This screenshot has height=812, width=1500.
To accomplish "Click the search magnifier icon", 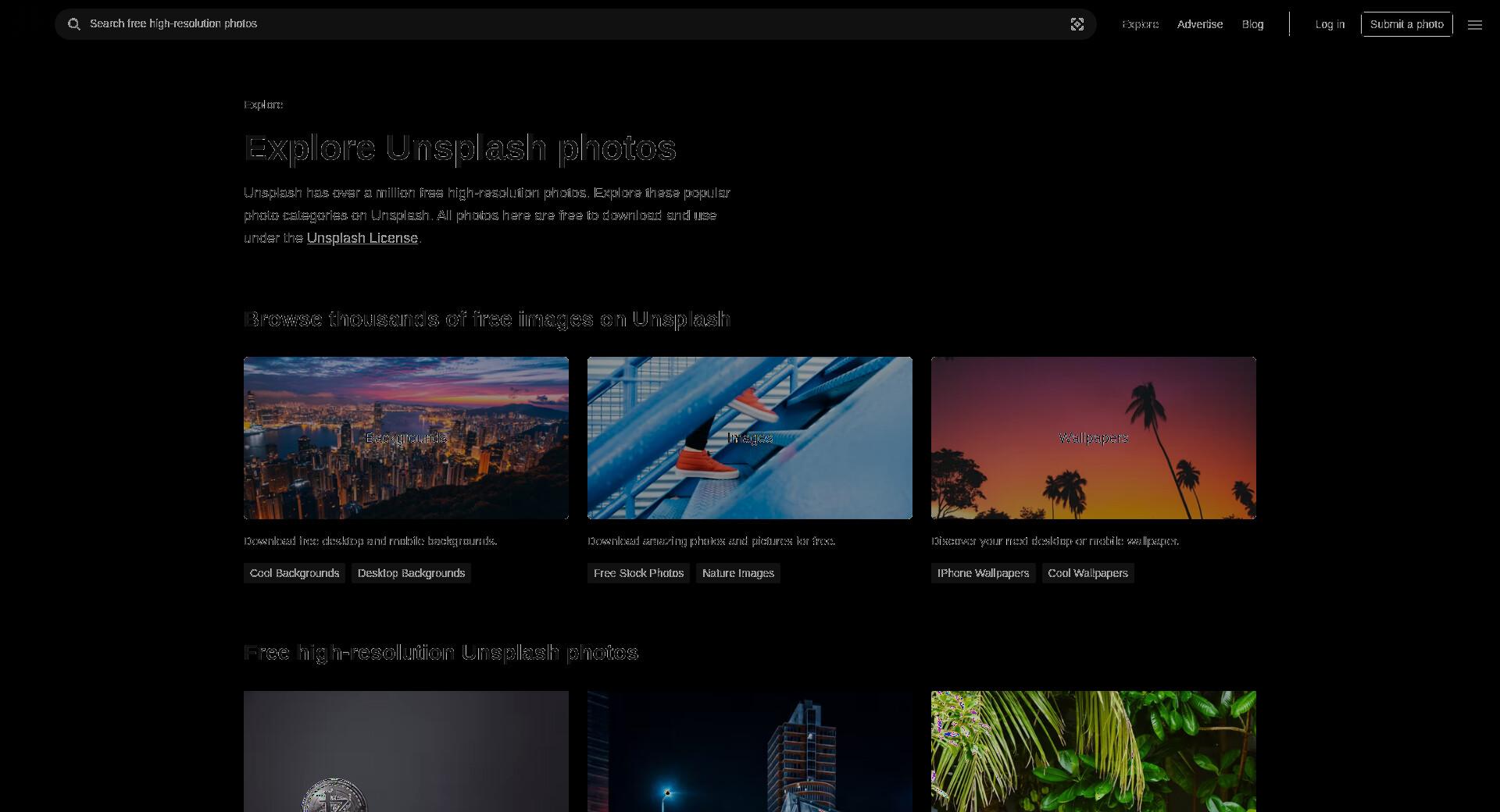I will (x=73, y=24).
